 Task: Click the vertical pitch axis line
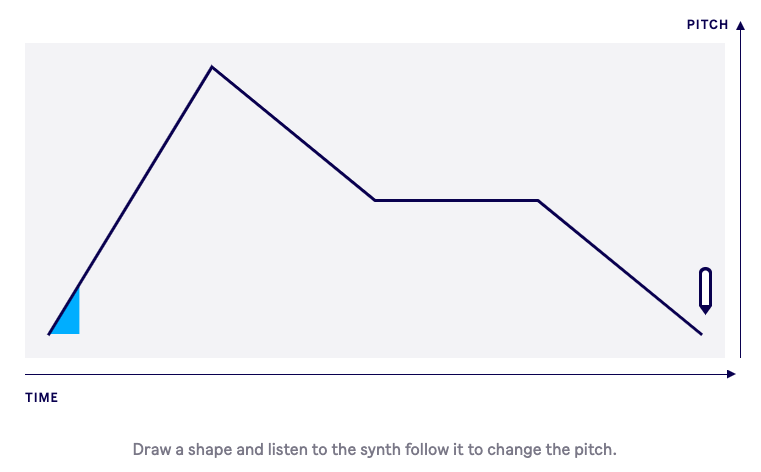coord(740,190)
